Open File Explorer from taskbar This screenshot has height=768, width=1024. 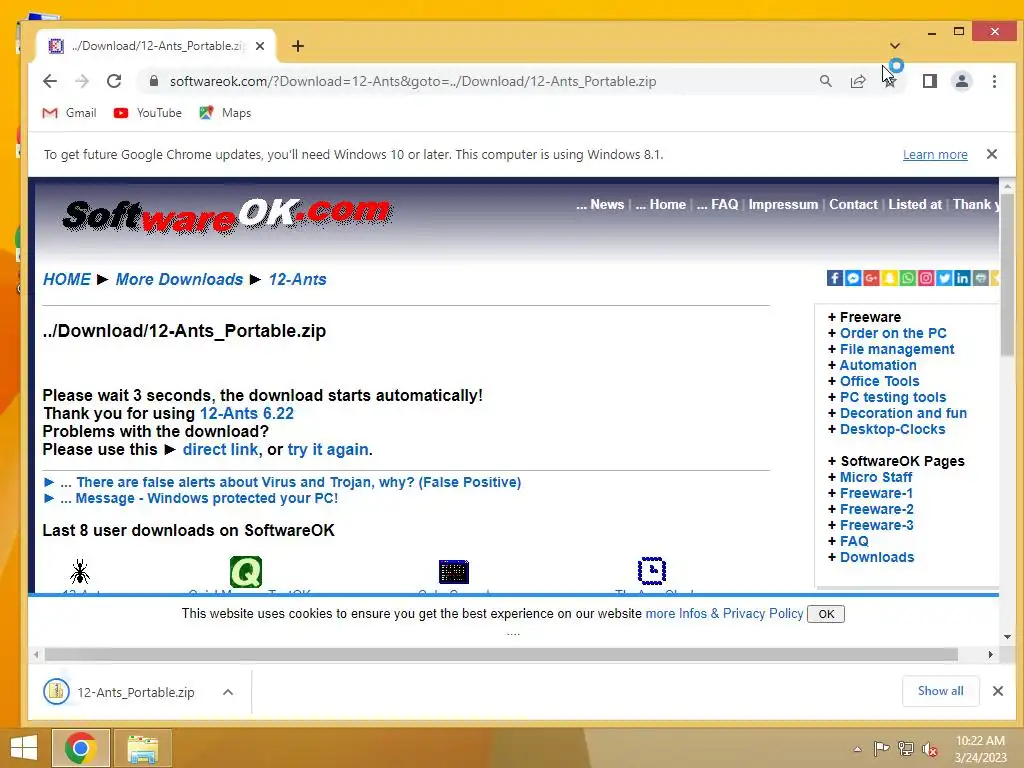143,748
